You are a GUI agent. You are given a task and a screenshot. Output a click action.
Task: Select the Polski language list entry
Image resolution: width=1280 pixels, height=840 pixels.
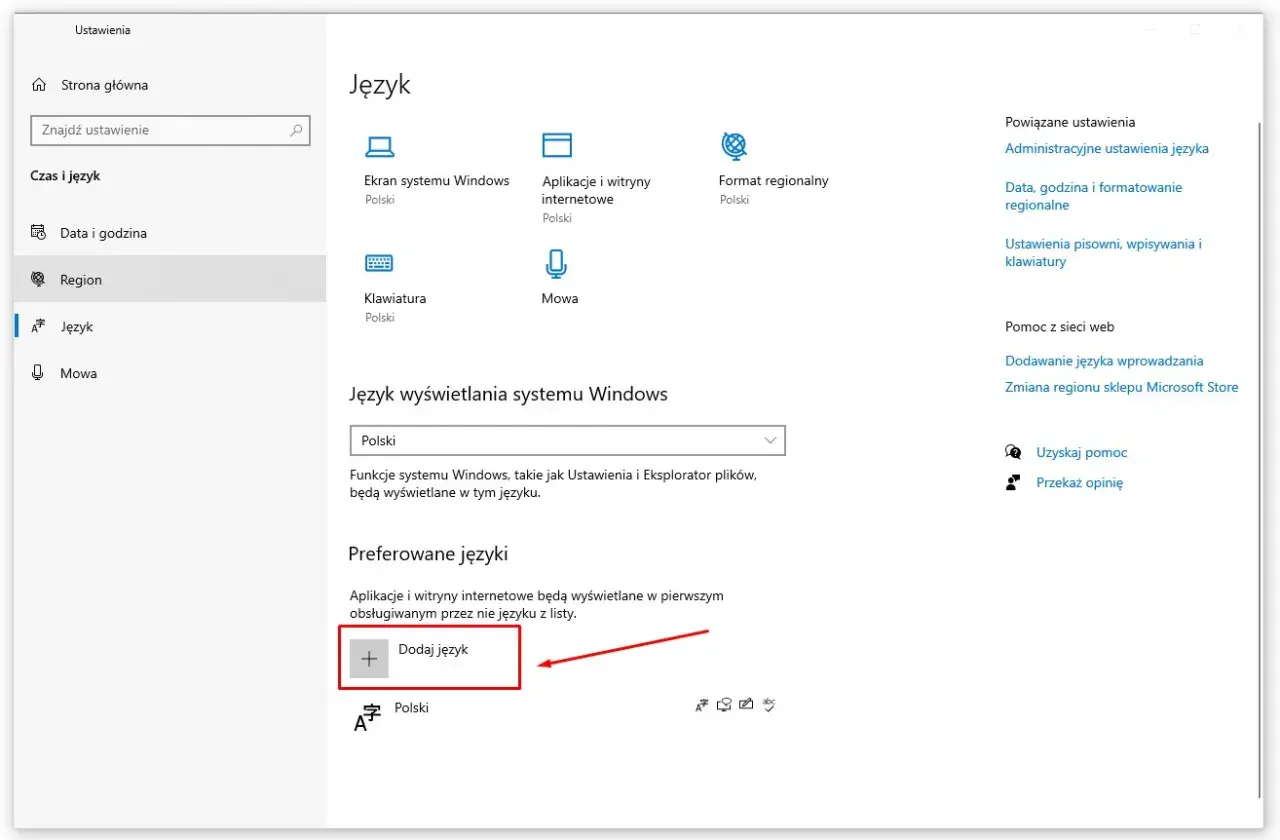tap(563, 717)
